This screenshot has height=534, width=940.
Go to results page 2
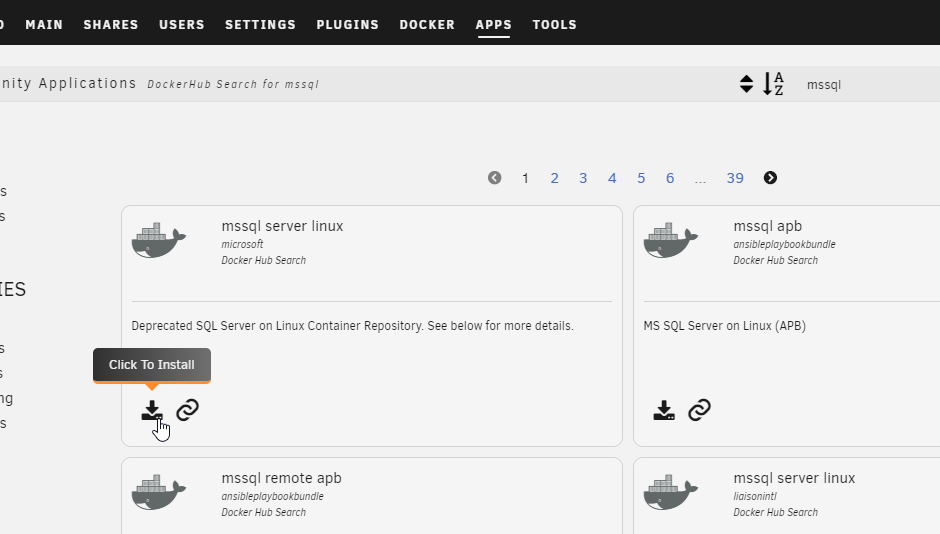tap(555, 178)
